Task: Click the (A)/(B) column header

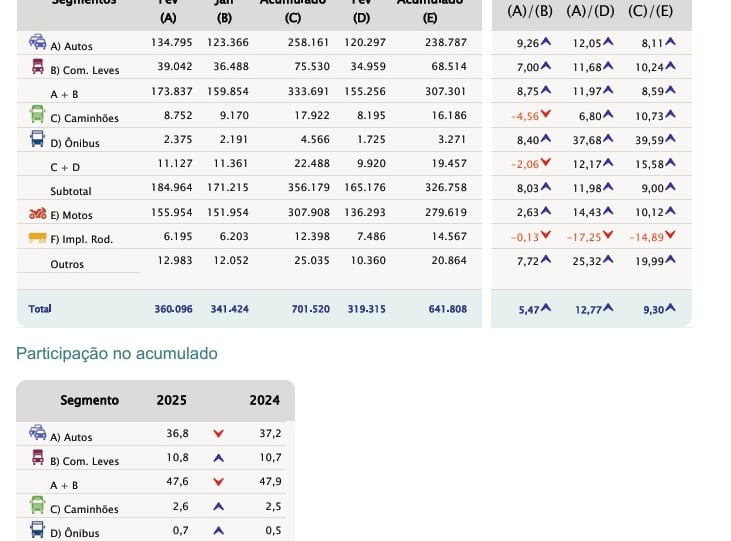Action: [x=530, y=11]
